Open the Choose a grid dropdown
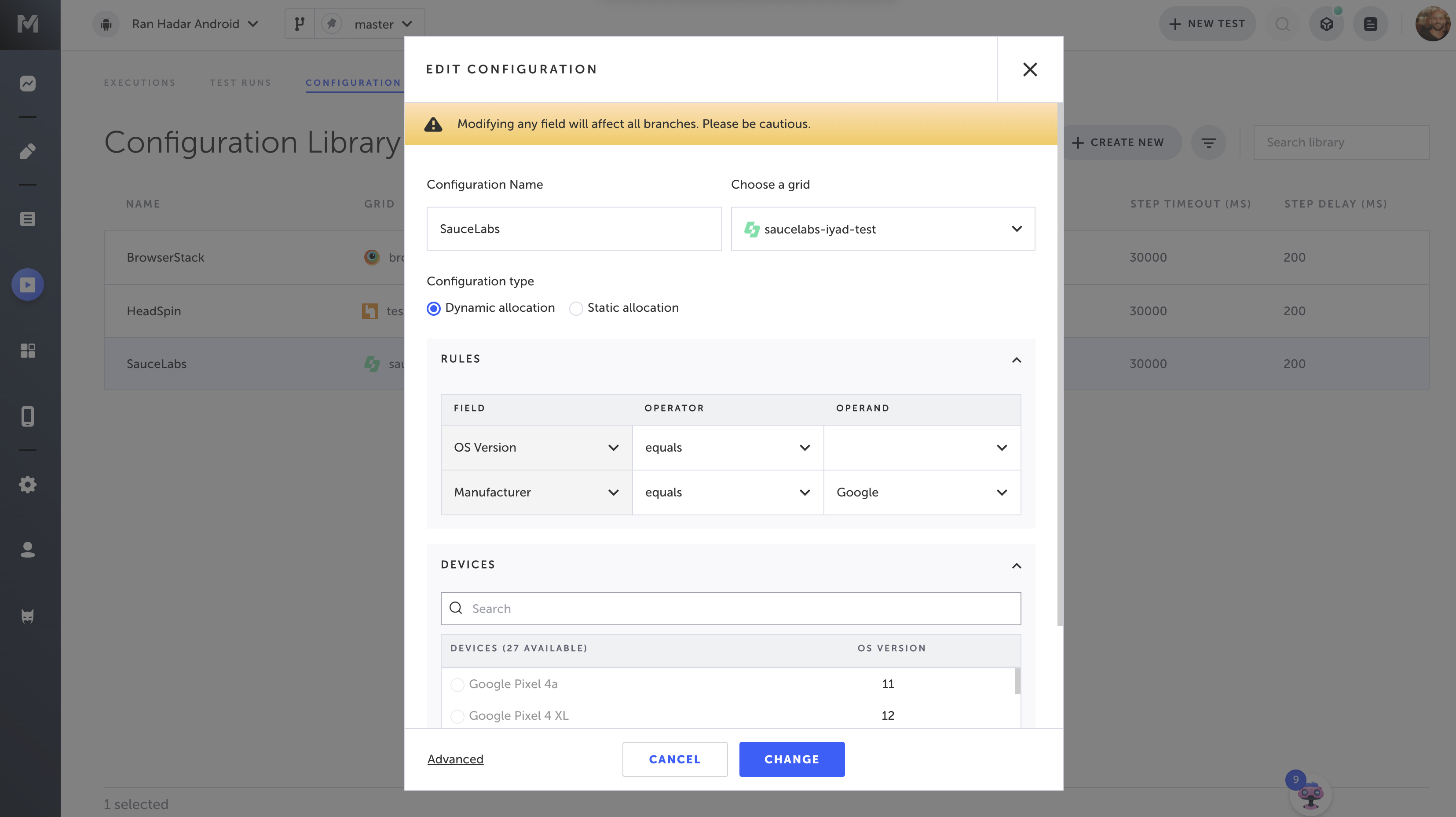Screen dimensions: 1456x817 coord(882,229)
